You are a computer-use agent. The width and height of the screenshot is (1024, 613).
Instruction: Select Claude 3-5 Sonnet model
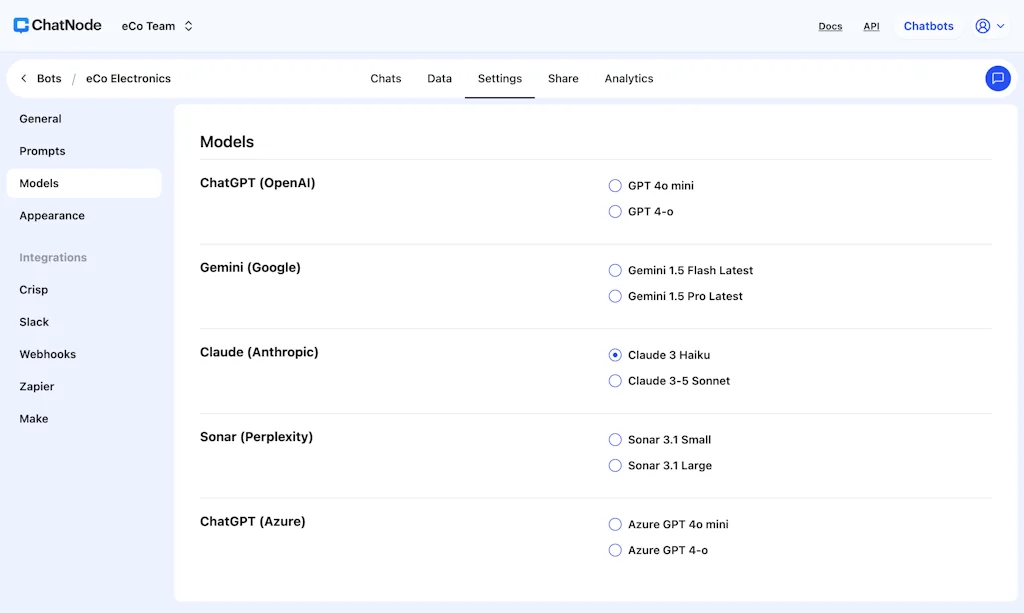(615, 380)
